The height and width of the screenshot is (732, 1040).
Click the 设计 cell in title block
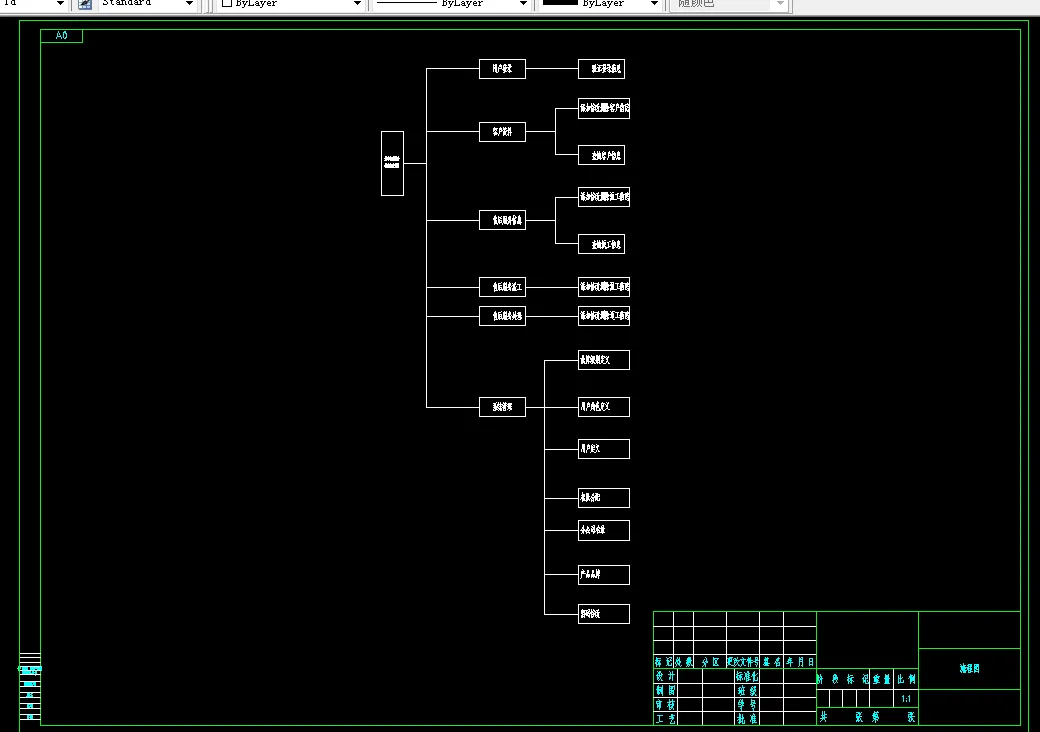tap(665, 676)
